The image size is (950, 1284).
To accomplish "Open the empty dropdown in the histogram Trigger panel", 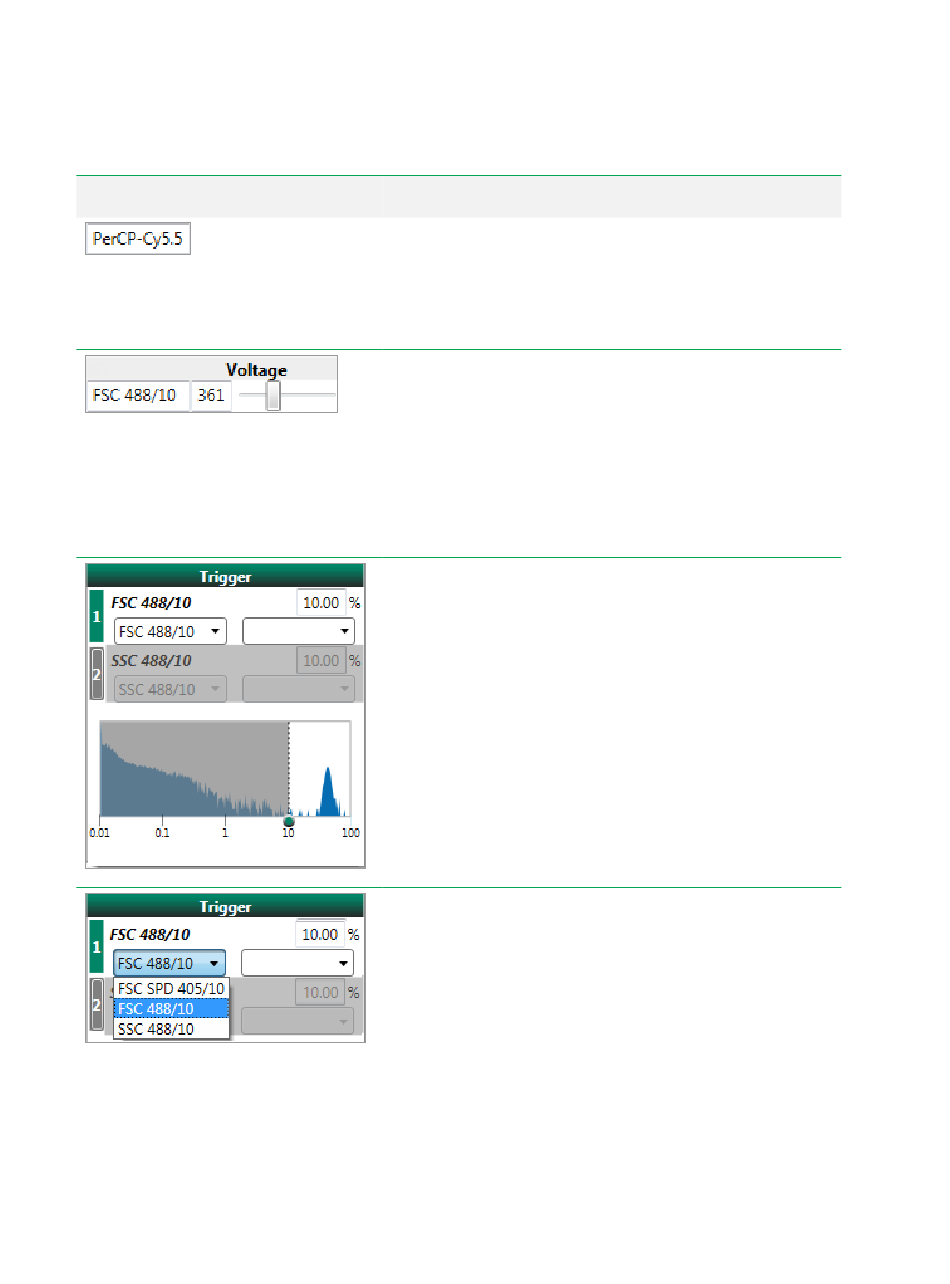I will (299, 632).
